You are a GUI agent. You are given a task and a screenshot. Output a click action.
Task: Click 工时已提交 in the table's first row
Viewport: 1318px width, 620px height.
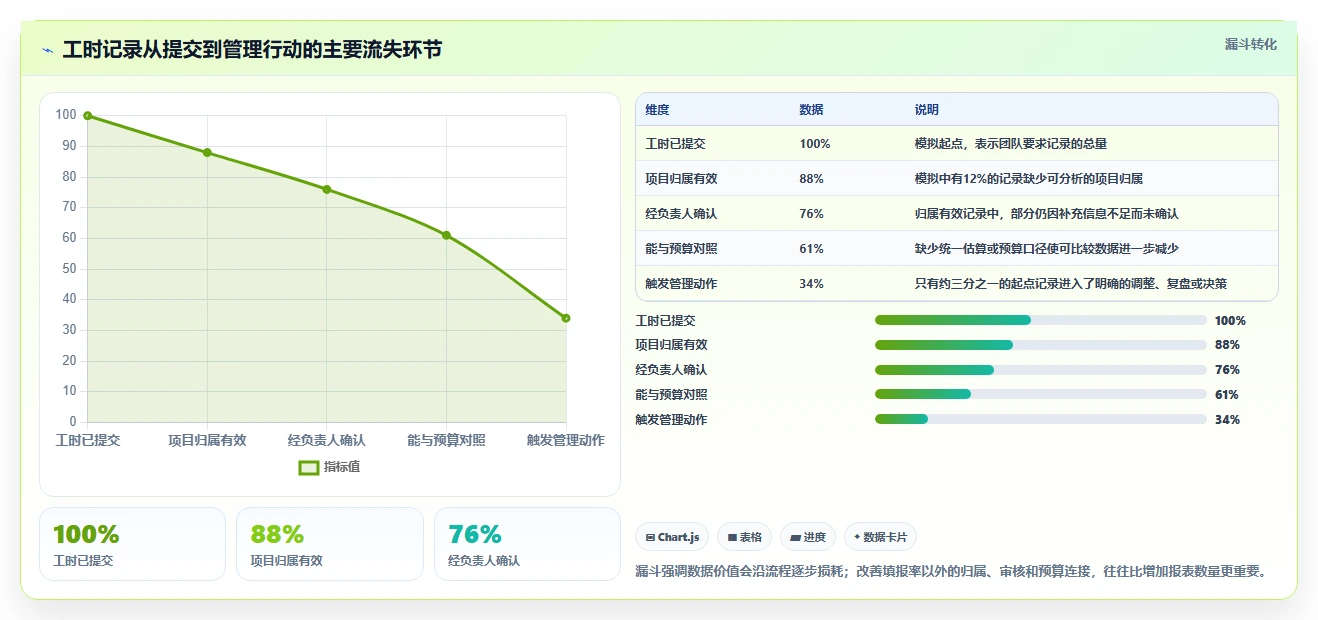[x=676, y=144]
